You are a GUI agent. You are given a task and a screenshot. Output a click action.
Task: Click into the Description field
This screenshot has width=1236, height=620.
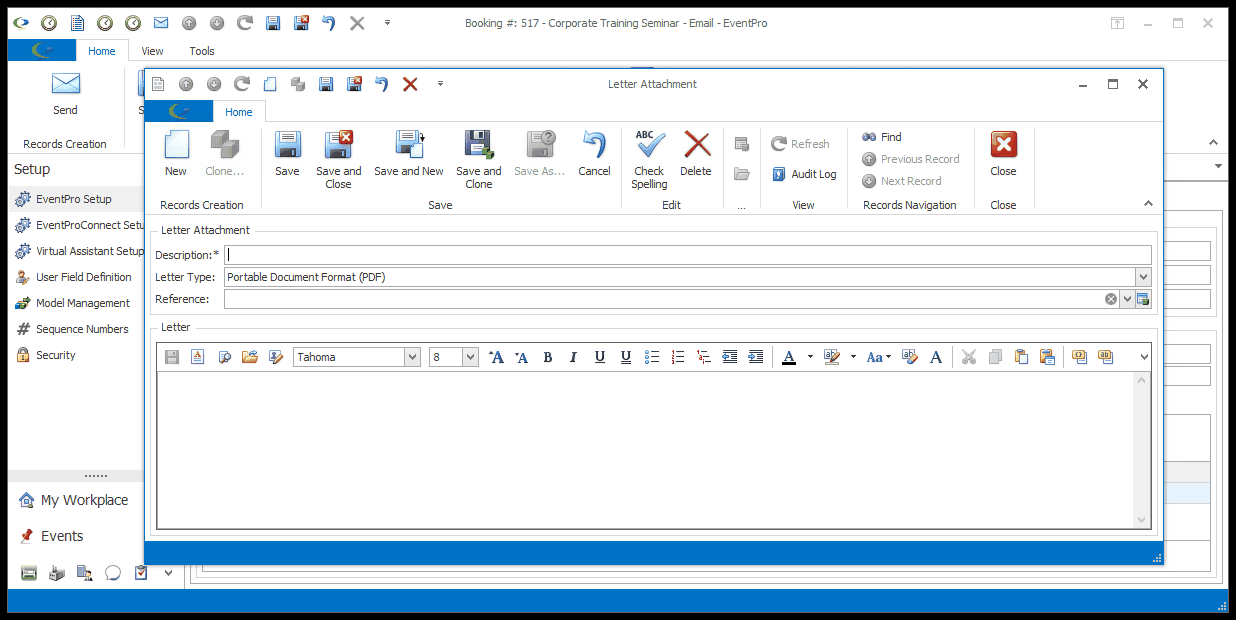(688, 255)
